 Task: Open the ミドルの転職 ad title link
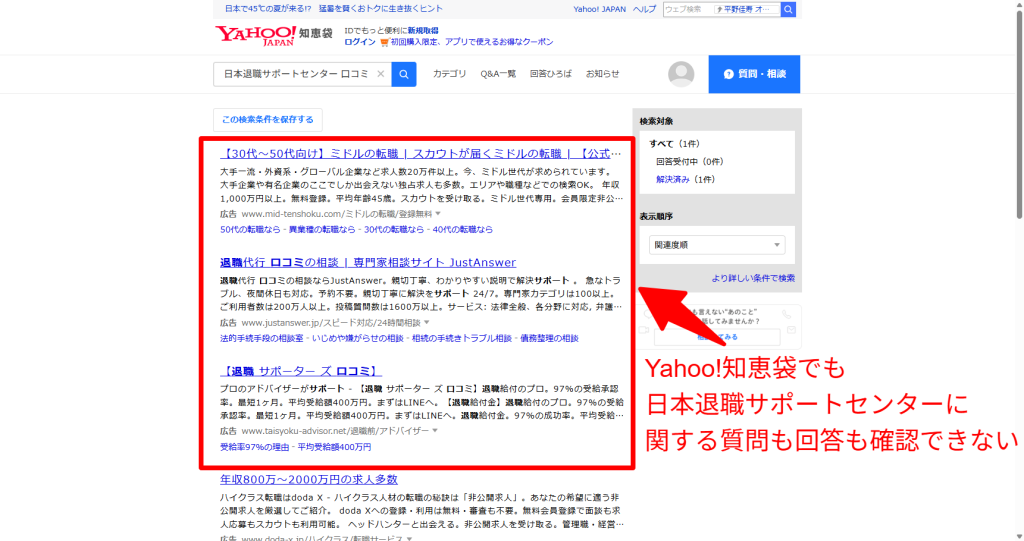pyautogui.click(x=421, y=154)
